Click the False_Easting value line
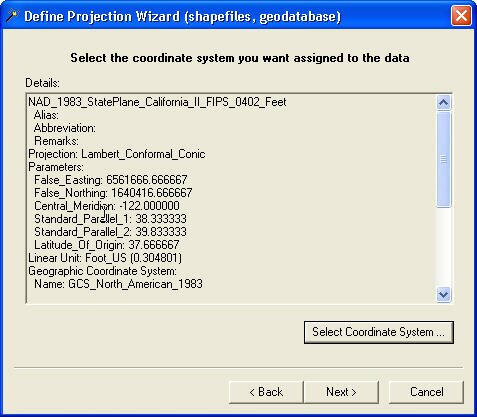This screenshot has width=477, height=417. [x=111, y=180]
